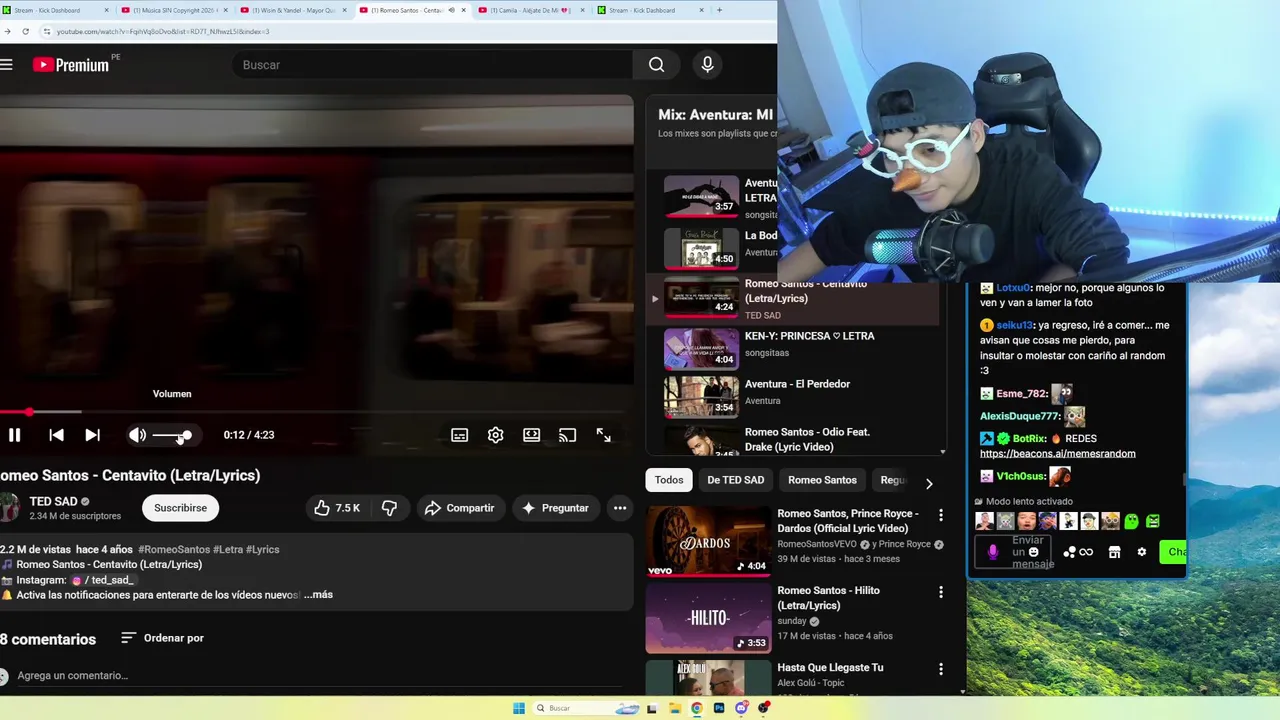Cast video to a TV device
The image size is (1280, 720).
click(x=568, y=435)
